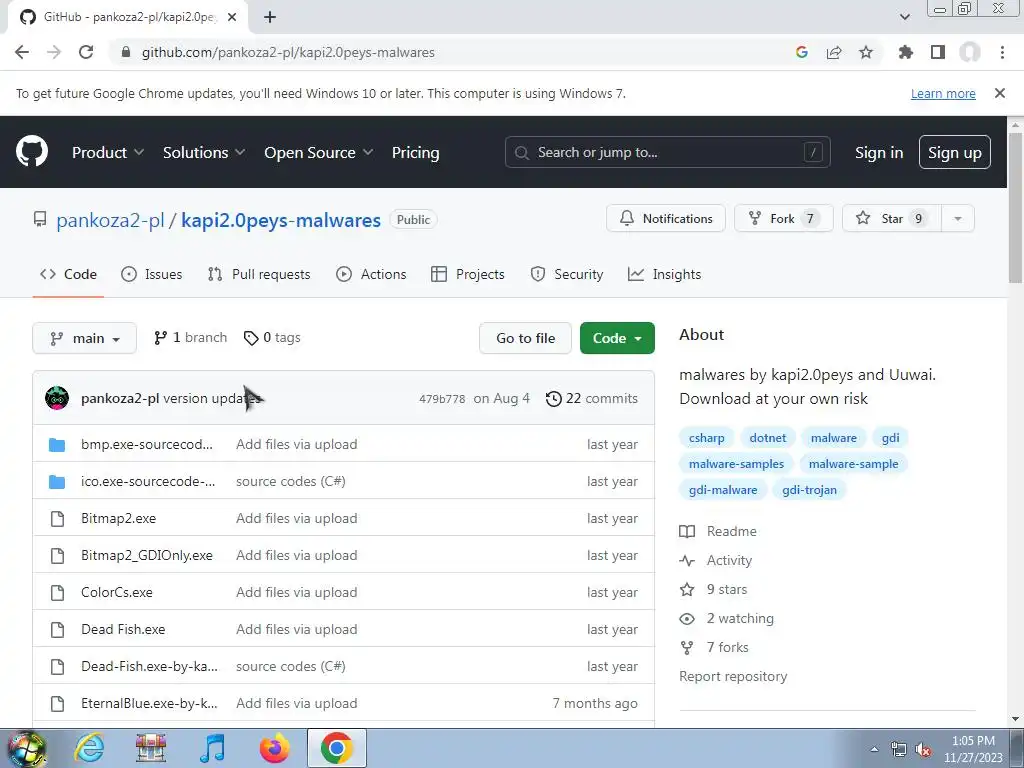
Task: Click the address bar URL
Action: [288, 52]
